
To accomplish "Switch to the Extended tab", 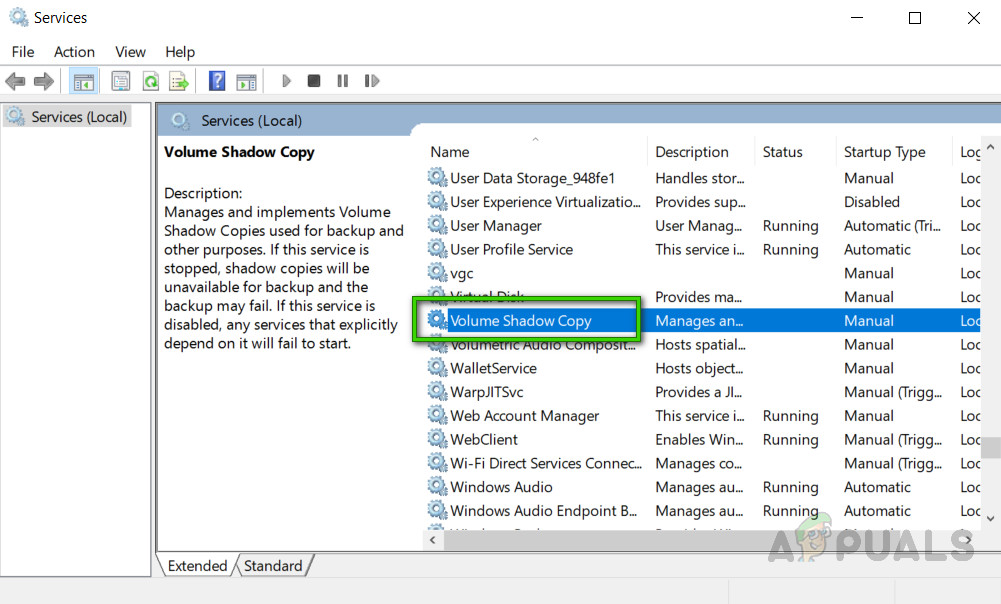I will (197, 566).
